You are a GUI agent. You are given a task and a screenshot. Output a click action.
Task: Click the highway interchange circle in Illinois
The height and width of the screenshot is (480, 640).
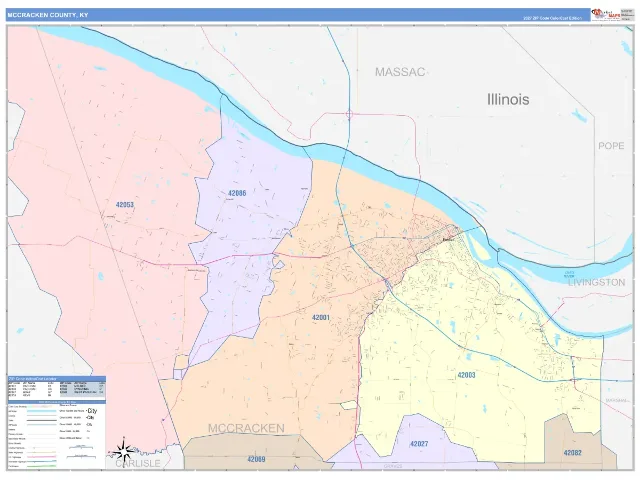pos(349,114)
